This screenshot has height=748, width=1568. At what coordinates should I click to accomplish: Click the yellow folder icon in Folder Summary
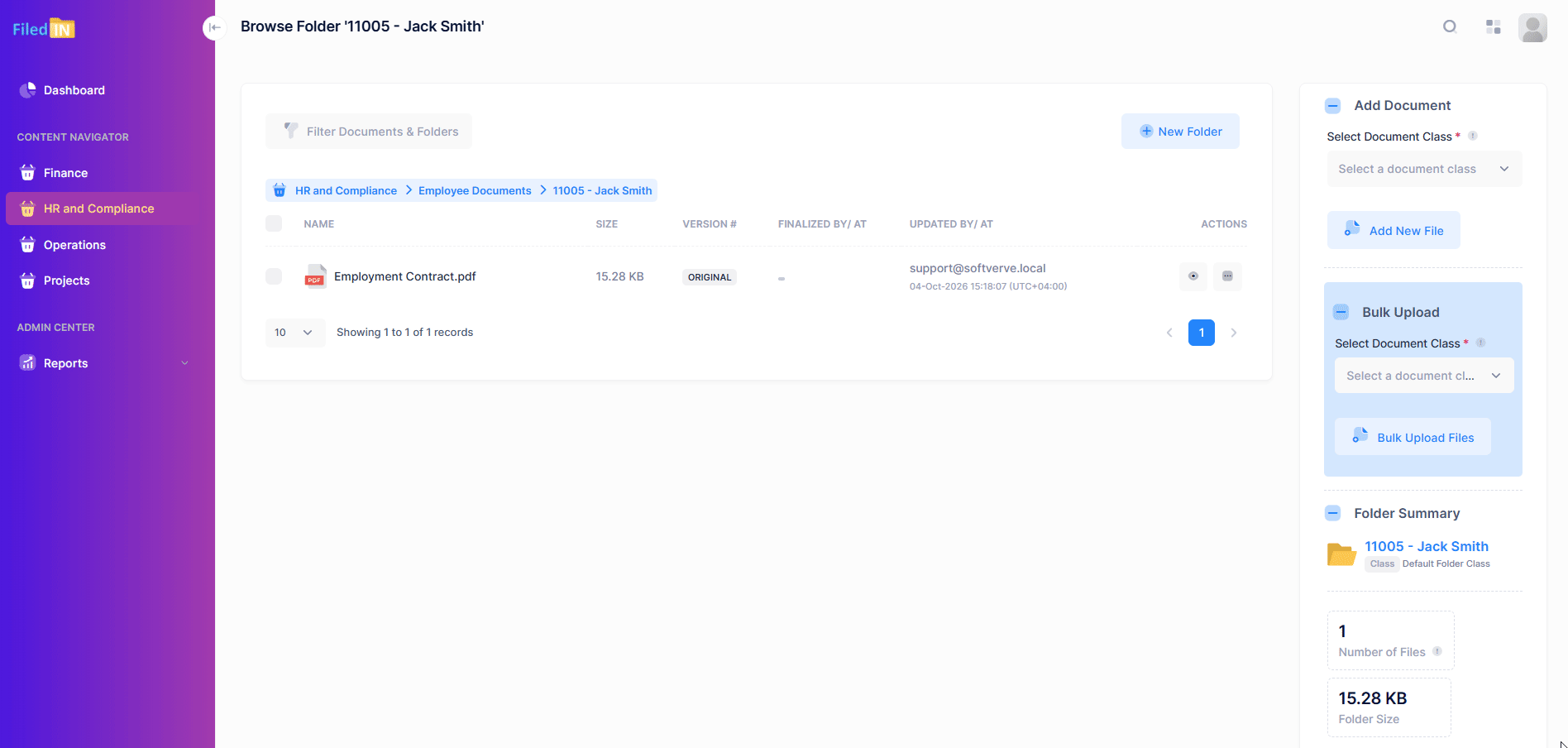pos(1341,554)
